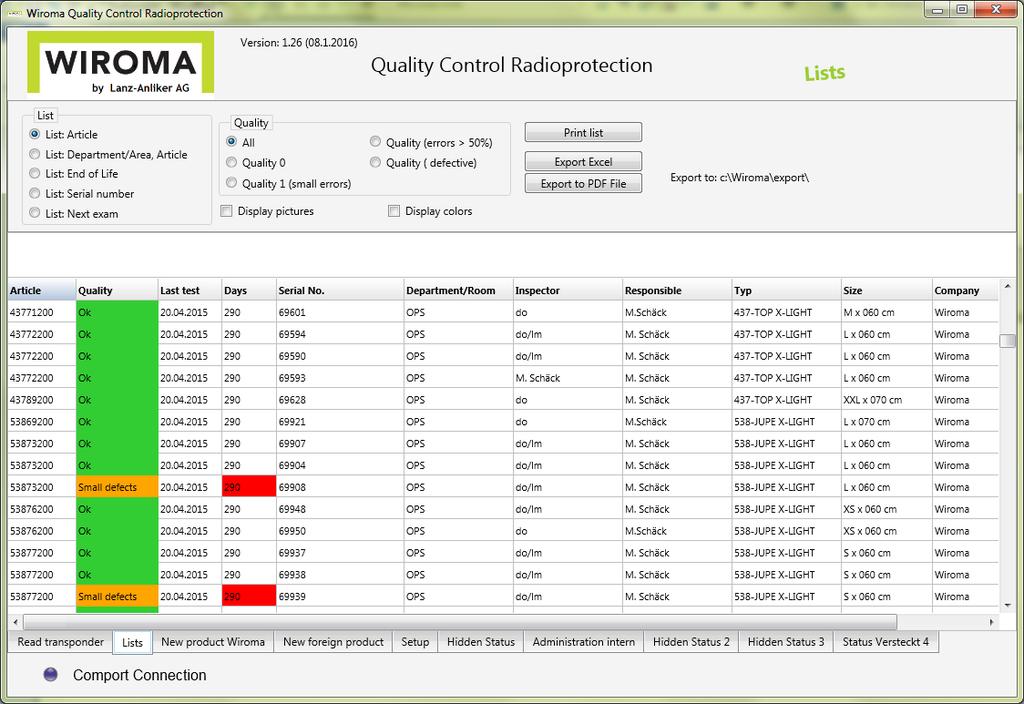Sort by the Company column header
This screenshot has width=1024, height=704.
tap(965, 291)
